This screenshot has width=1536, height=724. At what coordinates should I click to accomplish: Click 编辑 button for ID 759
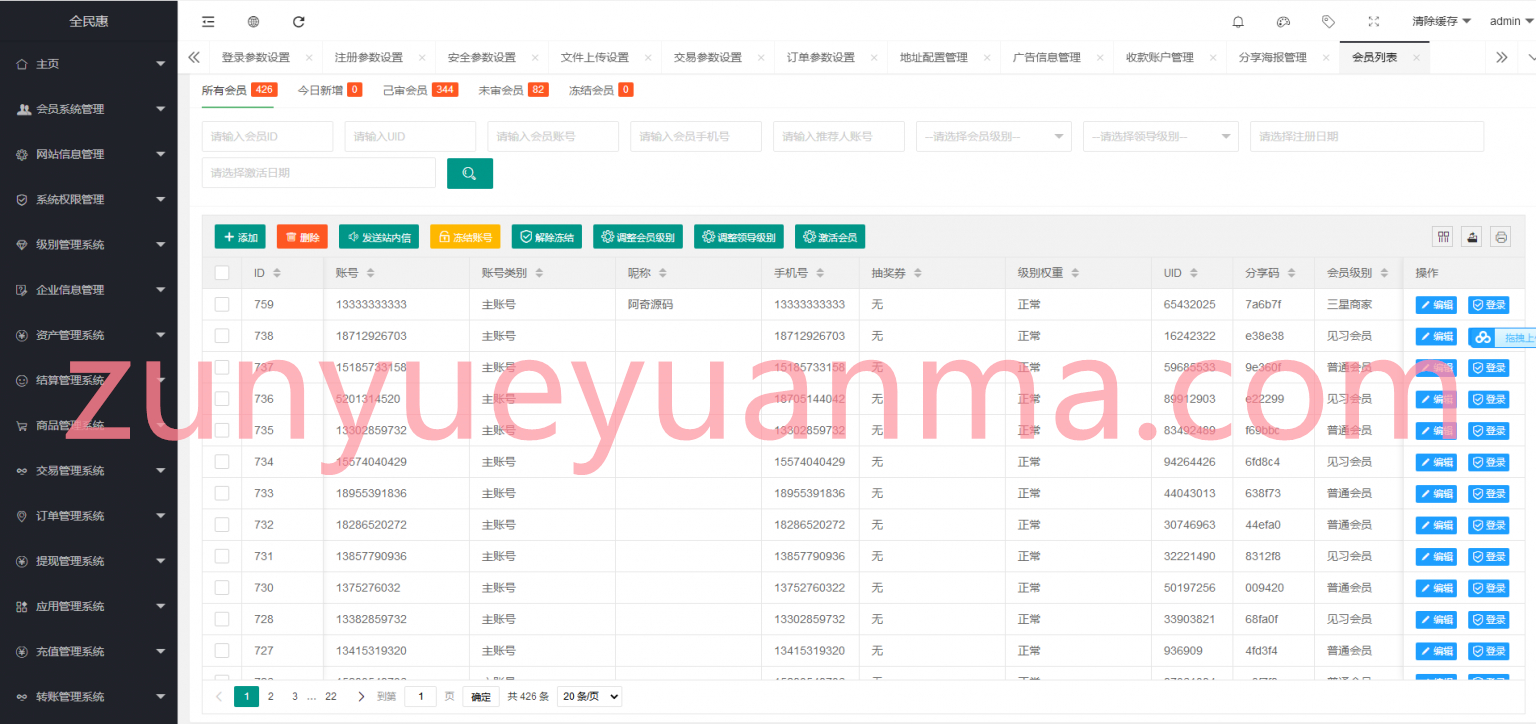(x=1436, y=305)
